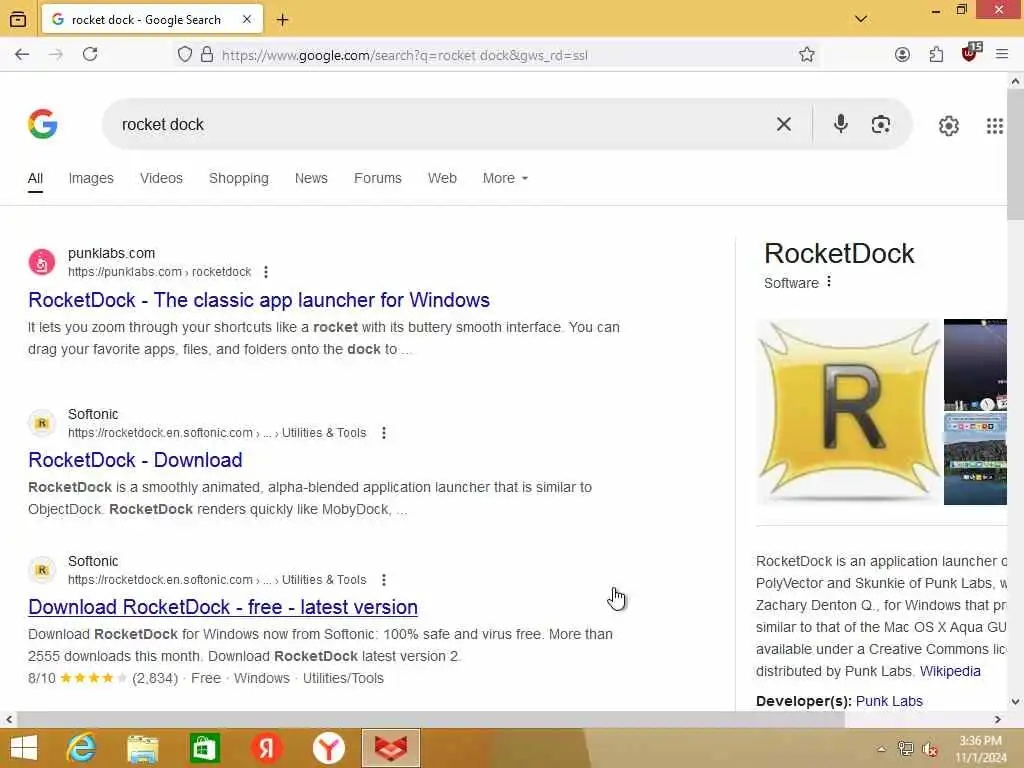Switch to Forums tab
The width and height of the screenshot is (1024, 768).
[x=377, y=178]
